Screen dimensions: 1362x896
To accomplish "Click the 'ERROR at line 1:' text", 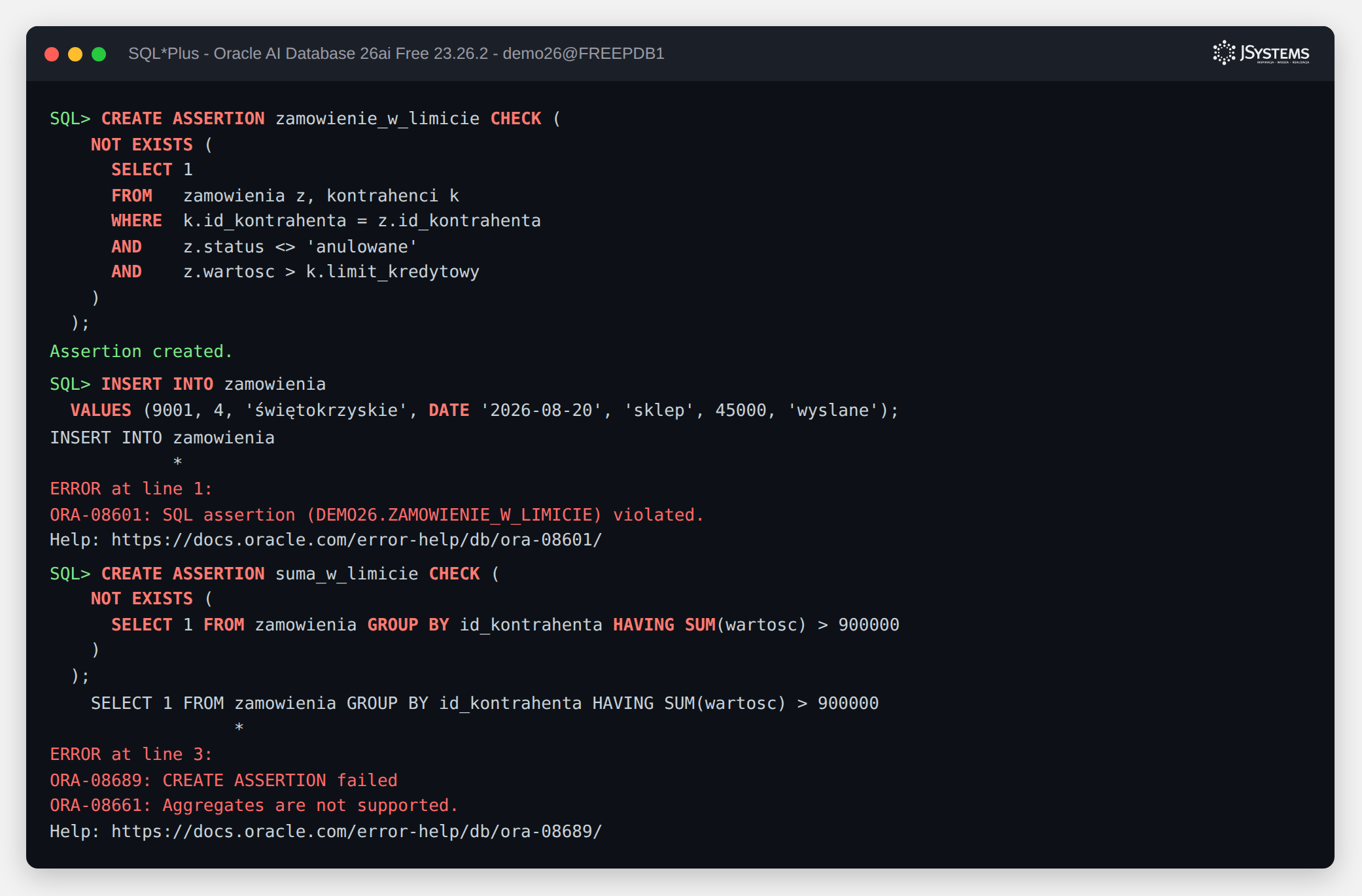I will [131, 489].
